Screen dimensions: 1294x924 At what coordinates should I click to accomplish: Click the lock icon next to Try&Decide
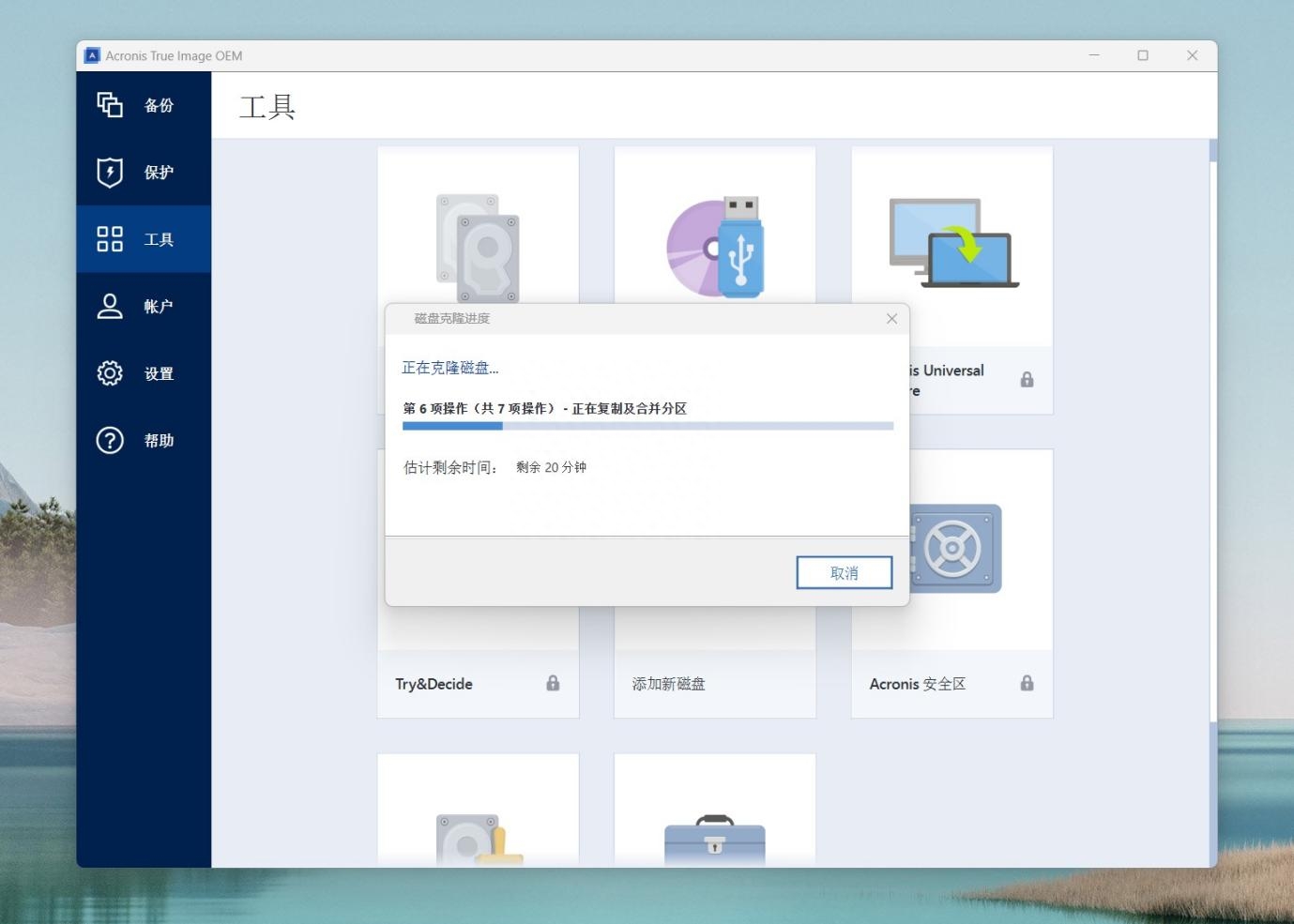(x=553, y=683)
